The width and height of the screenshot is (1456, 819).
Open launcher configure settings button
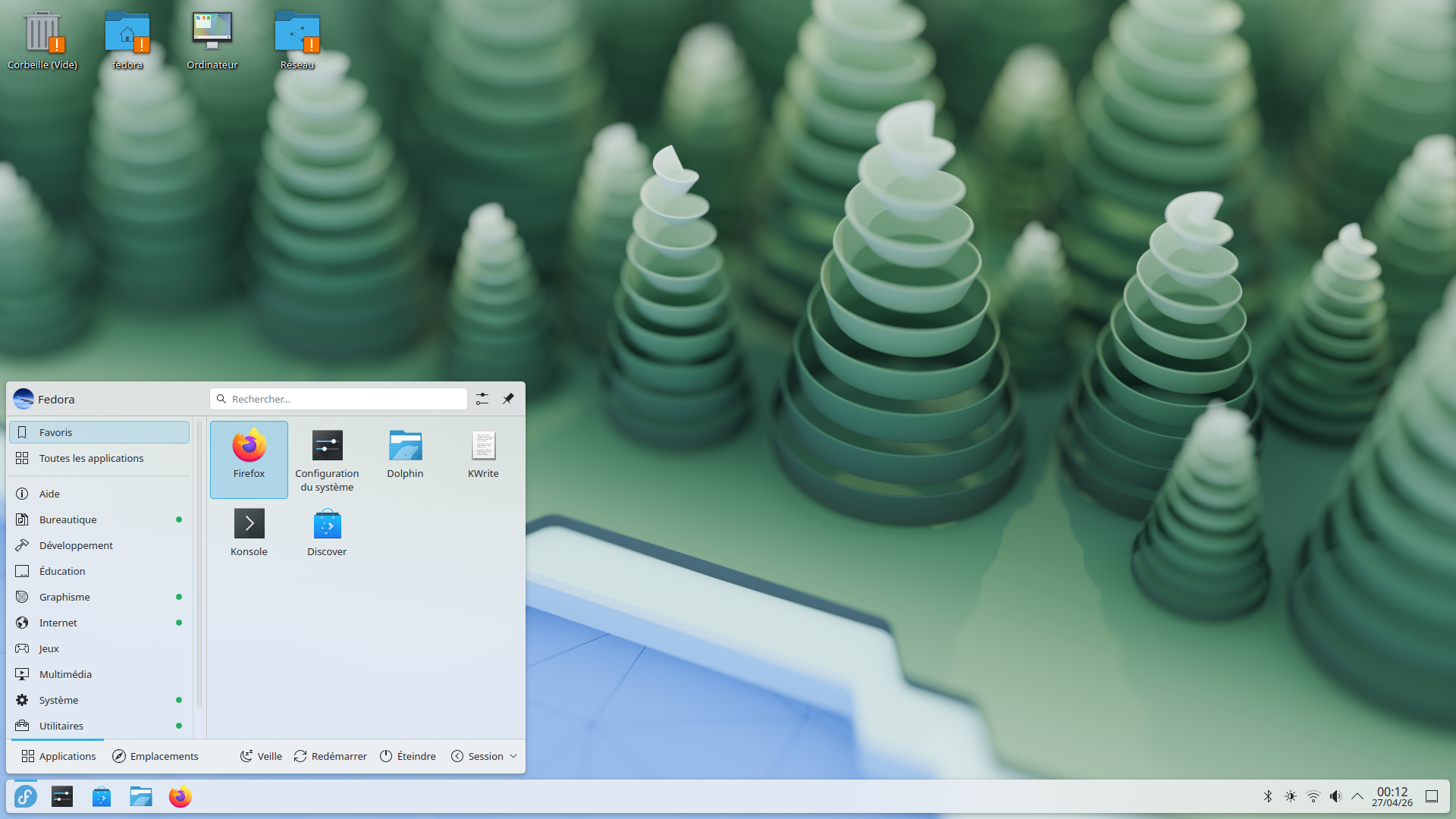click(x=482, y=399)
